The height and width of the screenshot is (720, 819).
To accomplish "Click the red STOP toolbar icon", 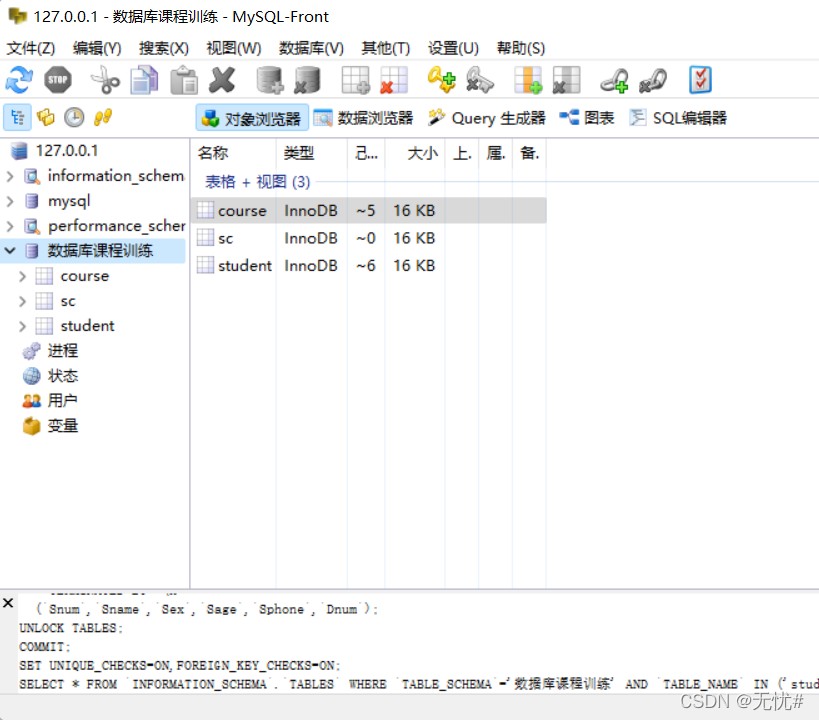I will pos(57,80).
